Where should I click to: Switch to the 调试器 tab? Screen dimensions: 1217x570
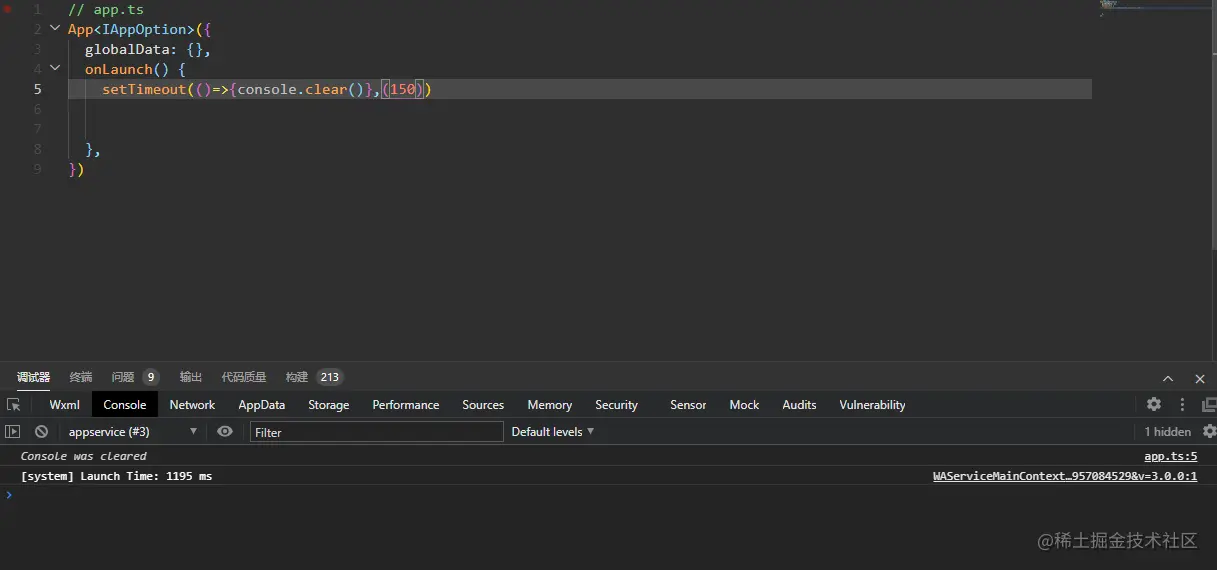(x=33, y=377)
